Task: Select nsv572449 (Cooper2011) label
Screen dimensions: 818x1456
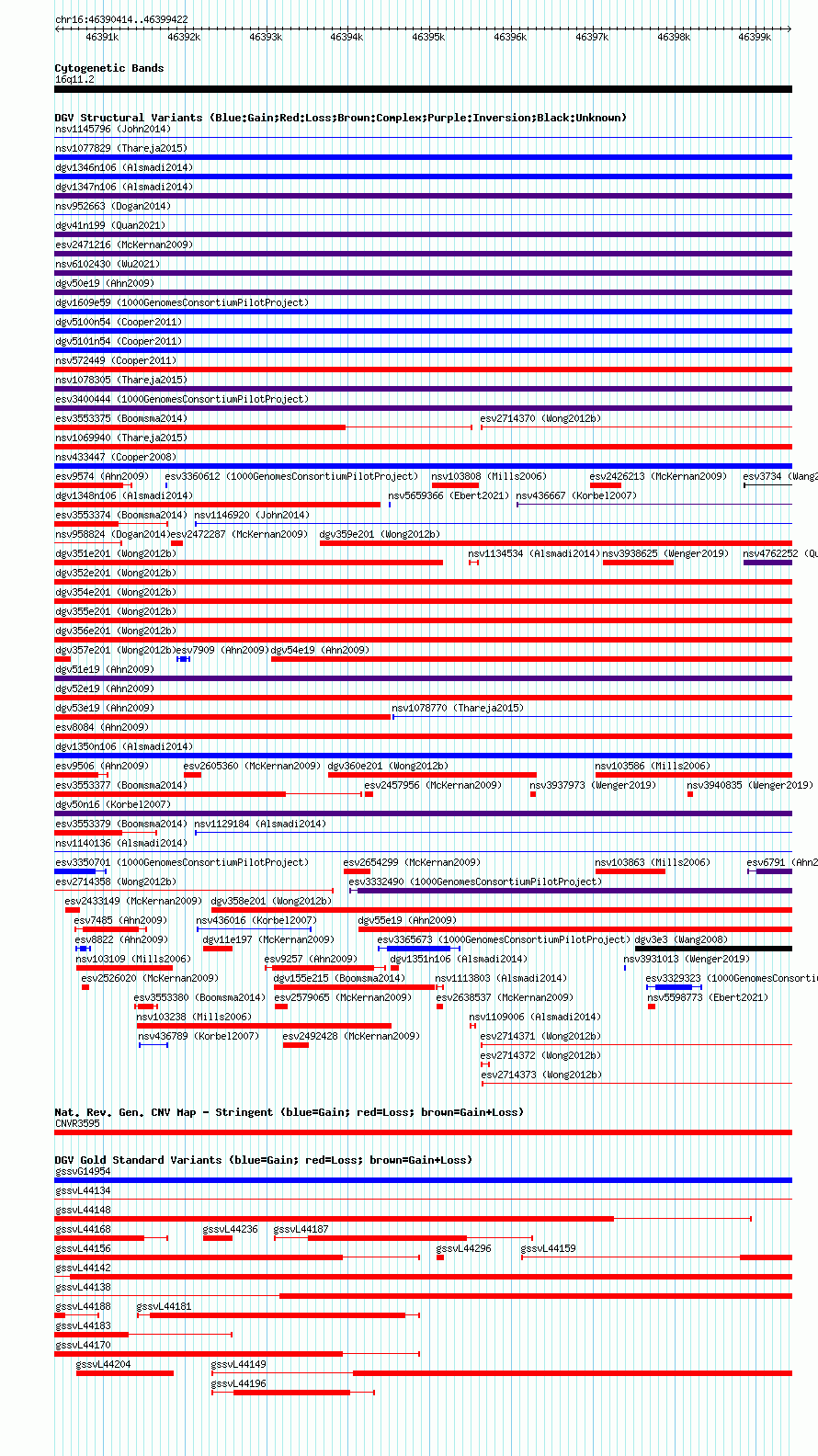Action: click(116, 360)
